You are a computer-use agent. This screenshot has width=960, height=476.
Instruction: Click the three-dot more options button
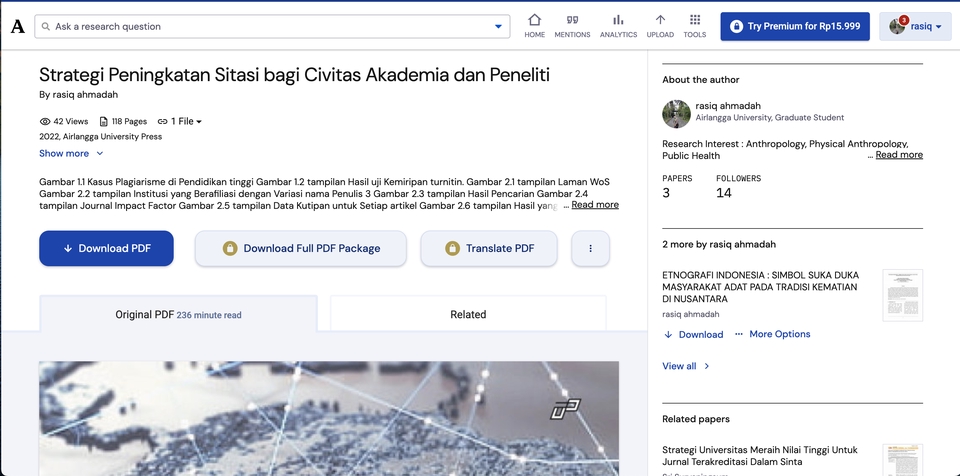pos(590,248)
